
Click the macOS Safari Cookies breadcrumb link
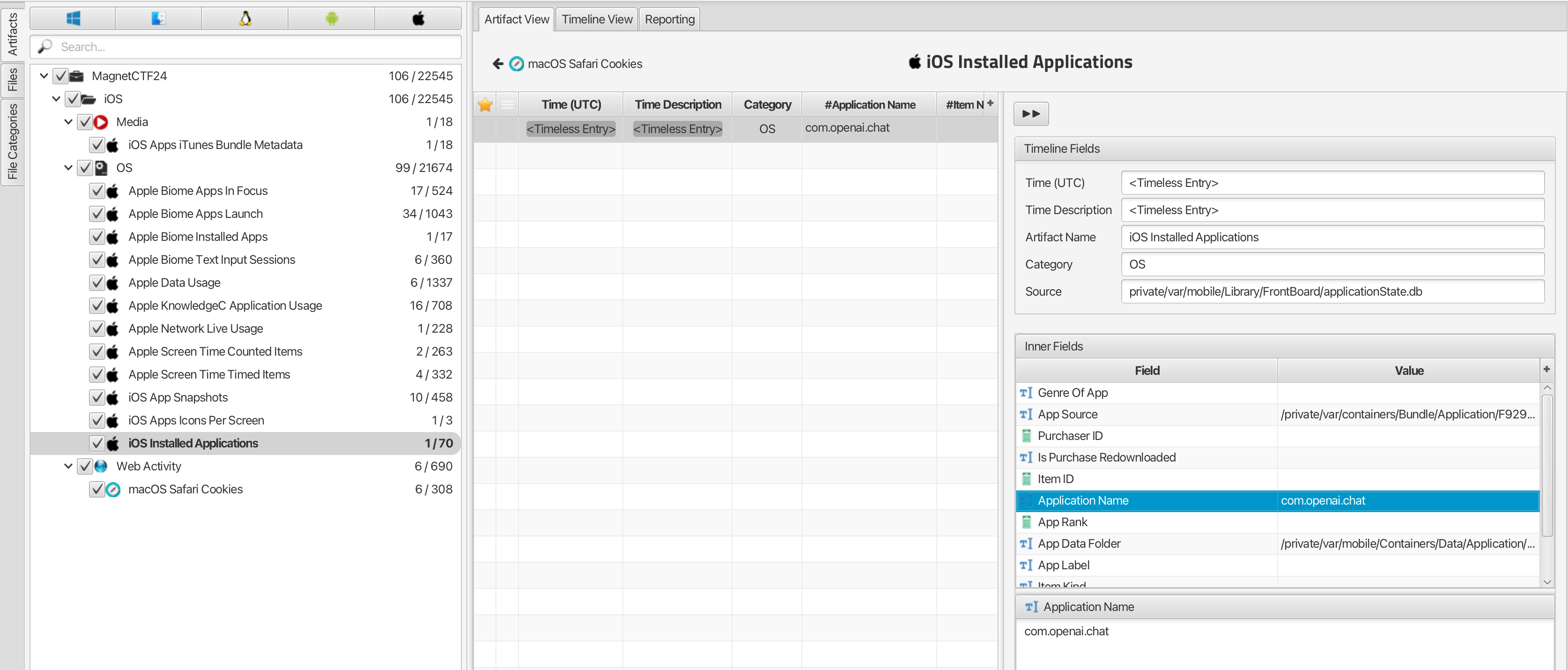click(x=584, y=64)
